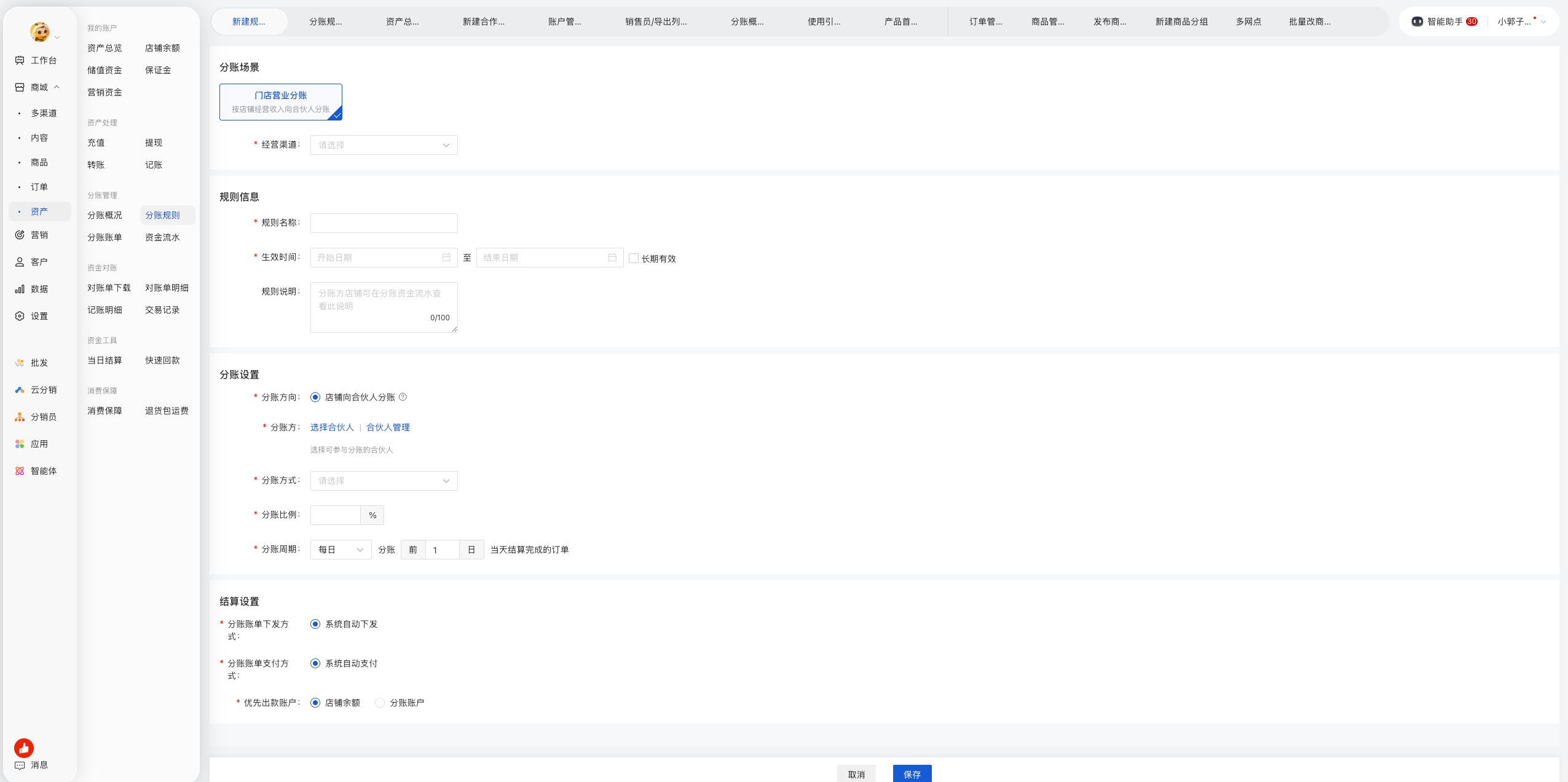Viewport: 1568px width, 782px height.
Task: Open the 每日 period dropdown
Action: (x=341, y=550)
